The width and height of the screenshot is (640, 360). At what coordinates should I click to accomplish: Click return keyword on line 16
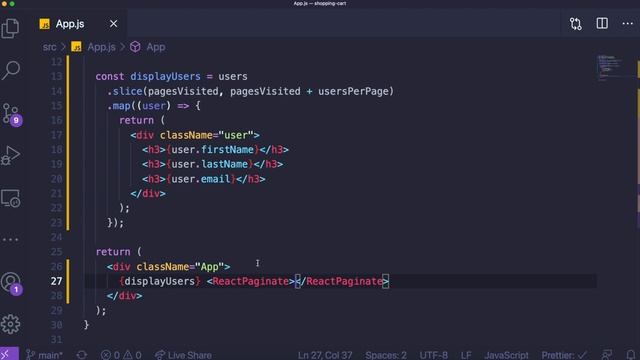(x=136, y=120)
